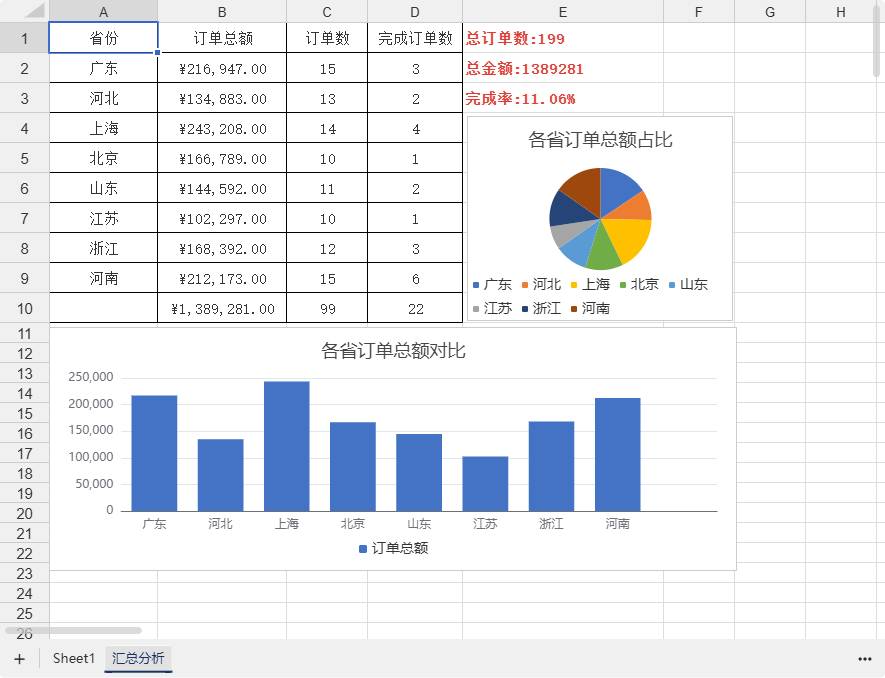Select column H header
The width and height of the screenshot is (885, 678).
[841, 12]
